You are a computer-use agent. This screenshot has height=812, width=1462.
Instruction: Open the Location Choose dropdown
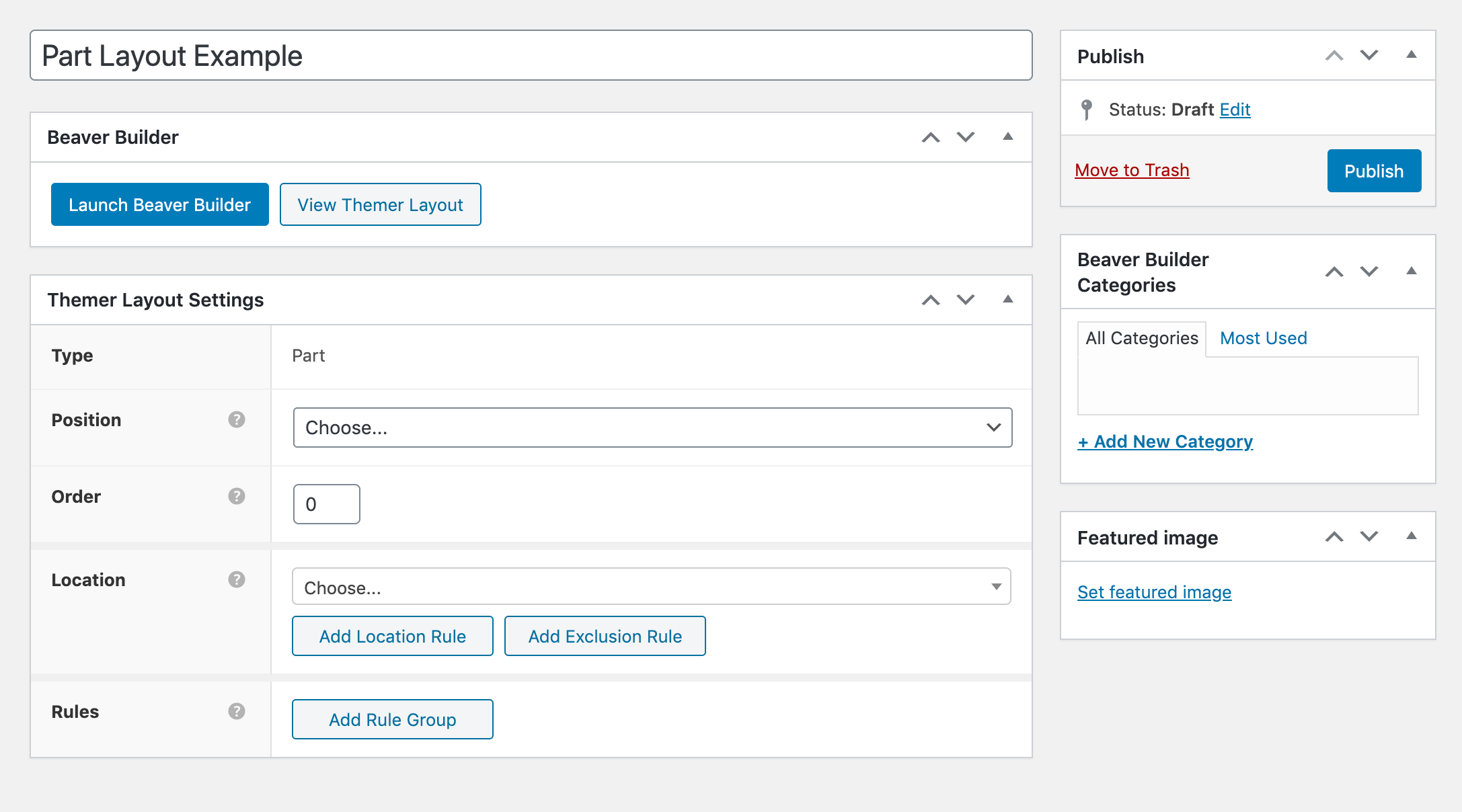[652, 586]
